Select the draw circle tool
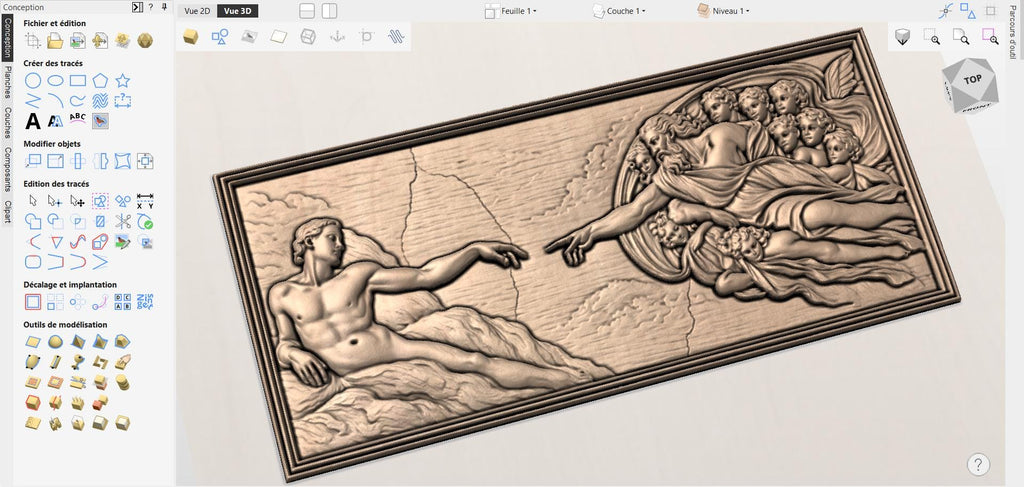Viewport: 1024px width, 487px height. coord(33,81)
